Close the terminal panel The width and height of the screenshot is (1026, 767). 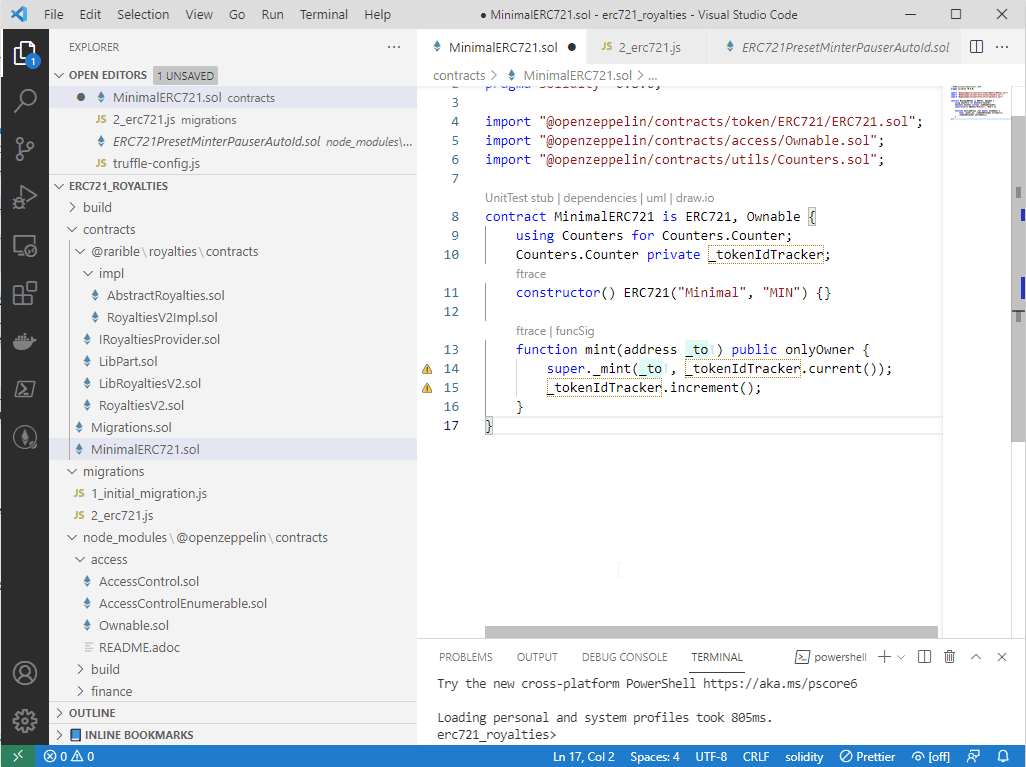pos(1001,656)
